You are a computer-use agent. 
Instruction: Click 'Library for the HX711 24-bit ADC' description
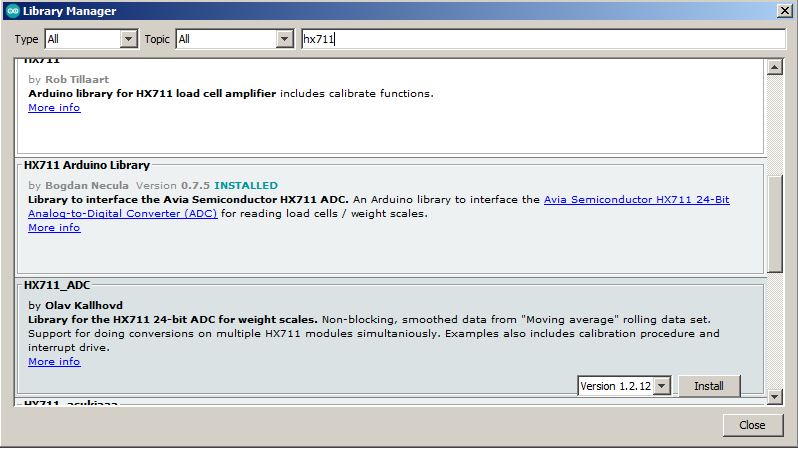coord(173,320)
